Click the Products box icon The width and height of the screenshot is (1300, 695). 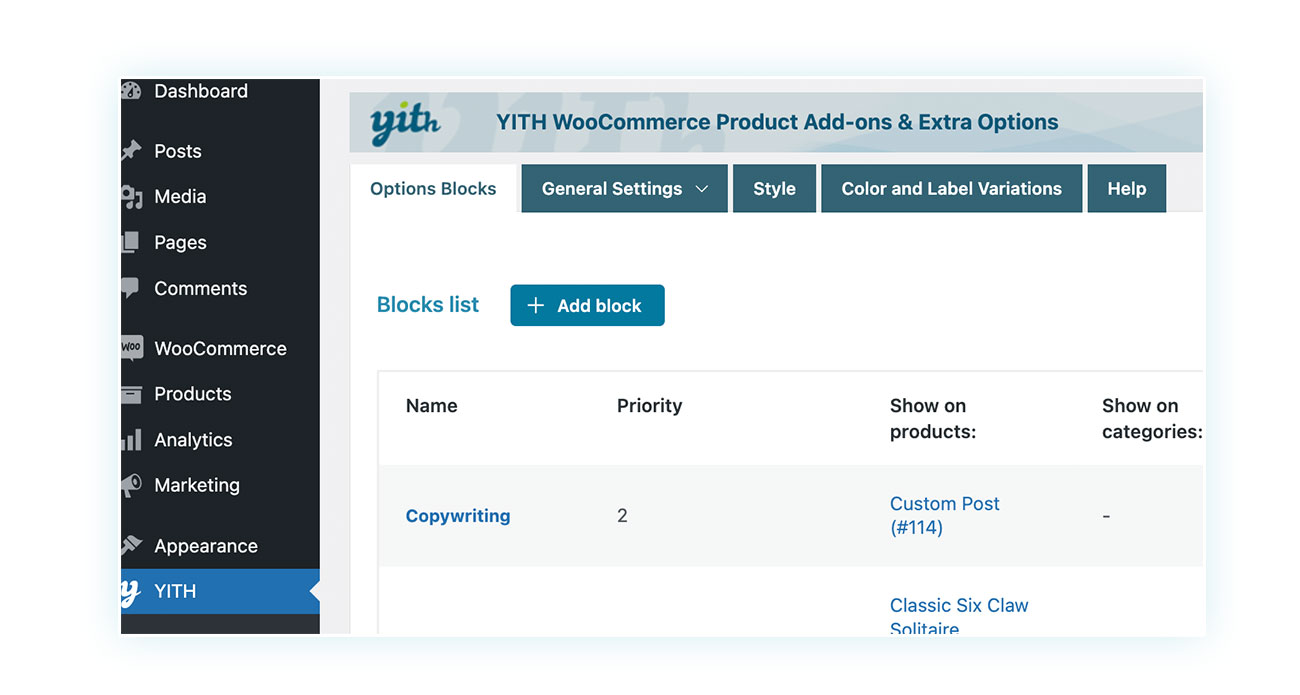point(131,394)
